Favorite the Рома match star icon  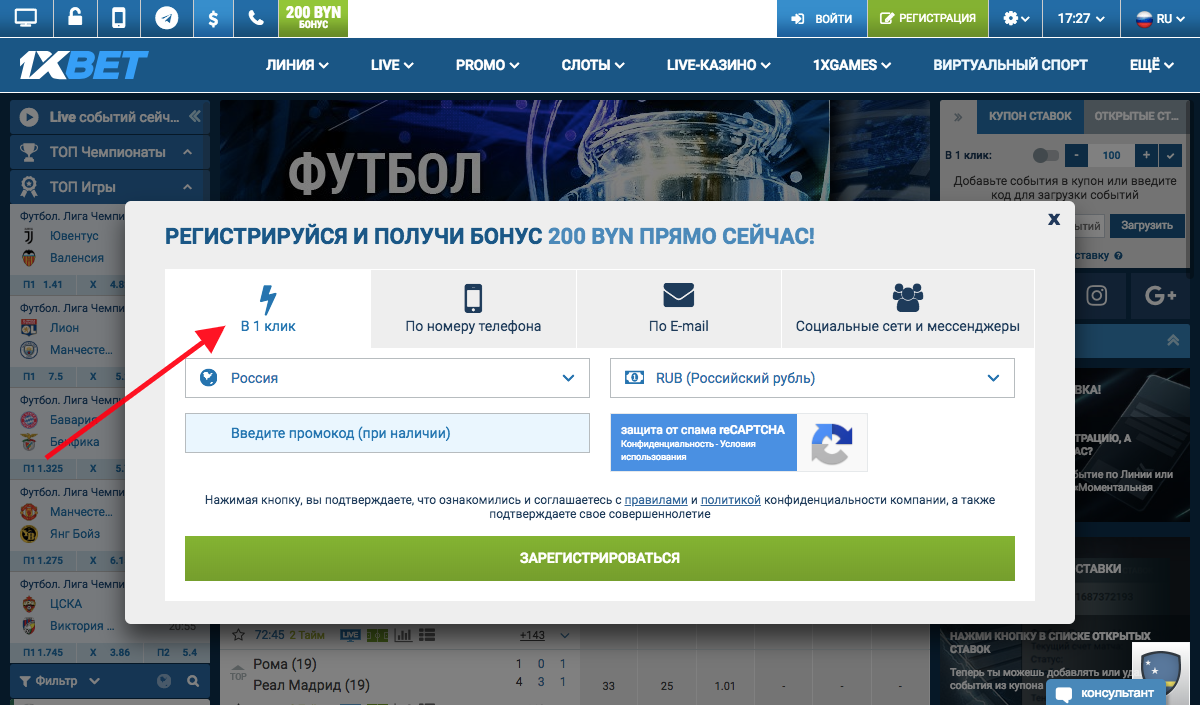point(239,635)
